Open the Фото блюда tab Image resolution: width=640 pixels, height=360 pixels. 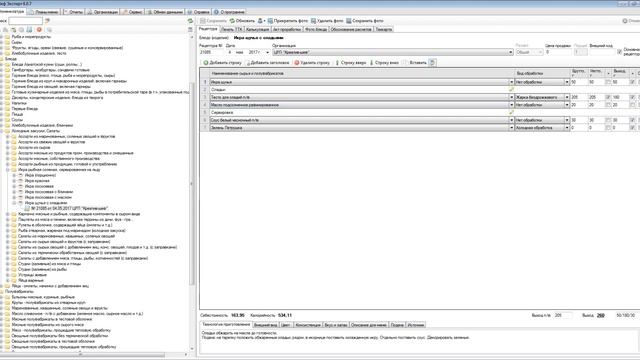(x=316, y=29)
